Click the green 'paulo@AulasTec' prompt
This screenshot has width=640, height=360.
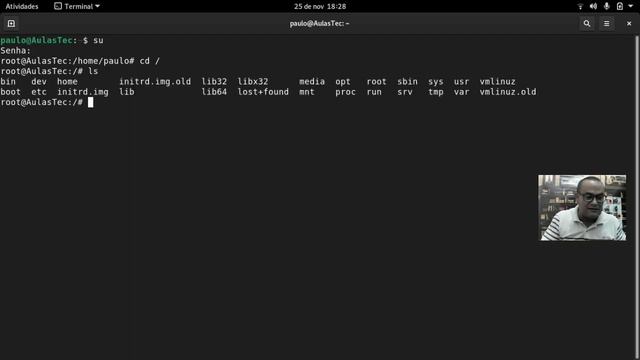click(36, 40)
